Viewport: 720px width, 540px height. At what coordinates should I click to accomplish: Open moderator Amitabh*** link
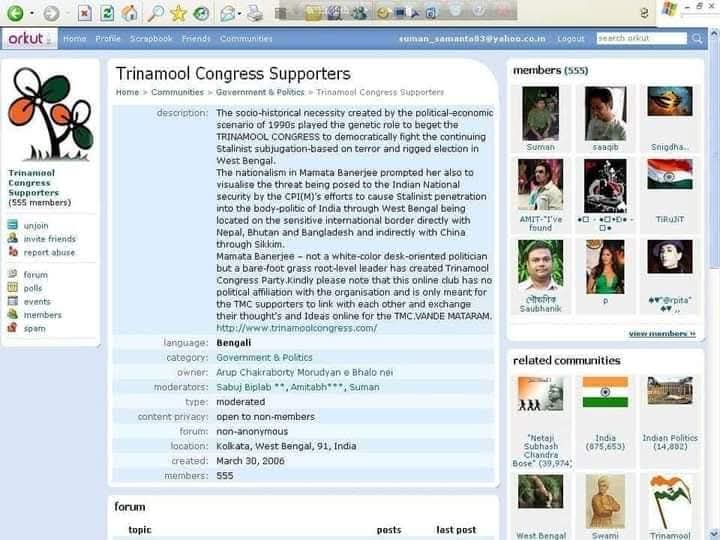click(x=317, y=387)
